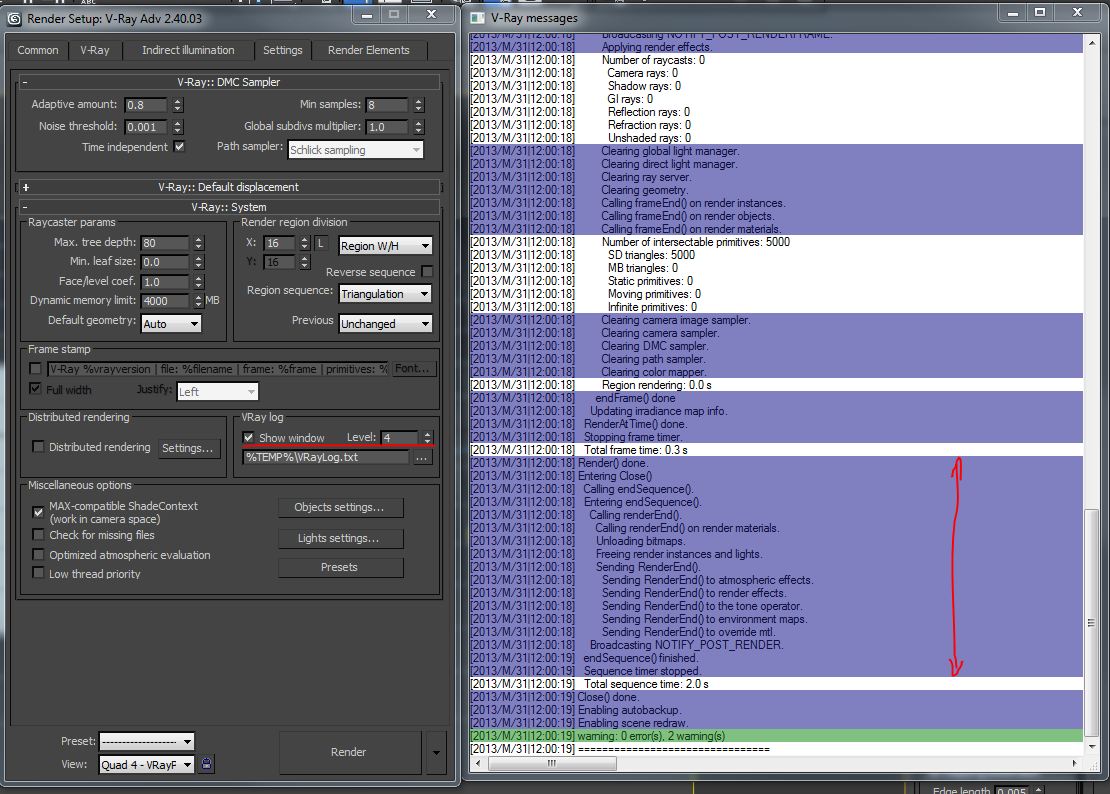Screen dimensions: 1110x794
Task: Click the V-Ray messages horizontal scrollbar thumb
Action: point(552,764)
